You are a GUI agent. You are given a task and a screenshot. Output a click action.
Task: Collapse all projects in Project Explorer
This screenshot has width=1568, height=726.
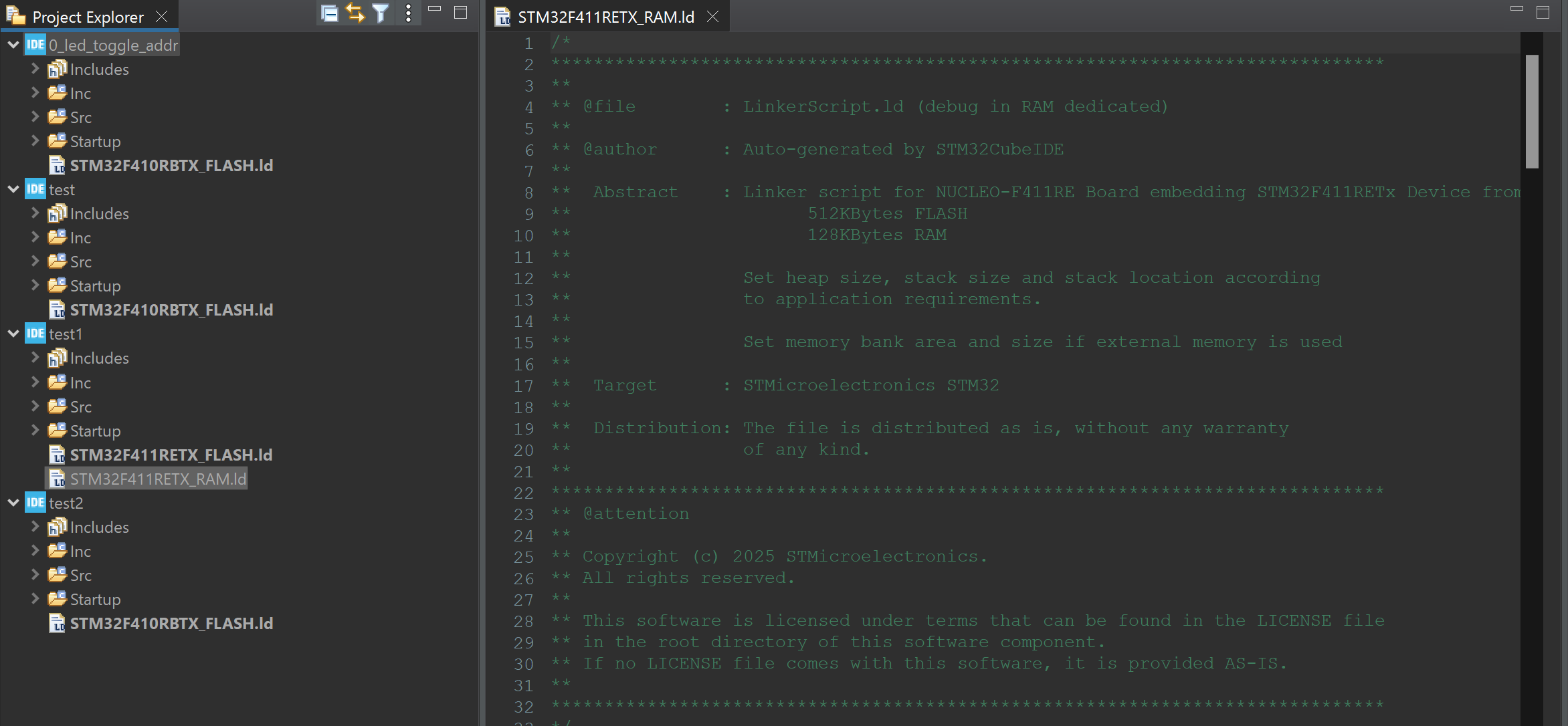(x=329, y=12)
